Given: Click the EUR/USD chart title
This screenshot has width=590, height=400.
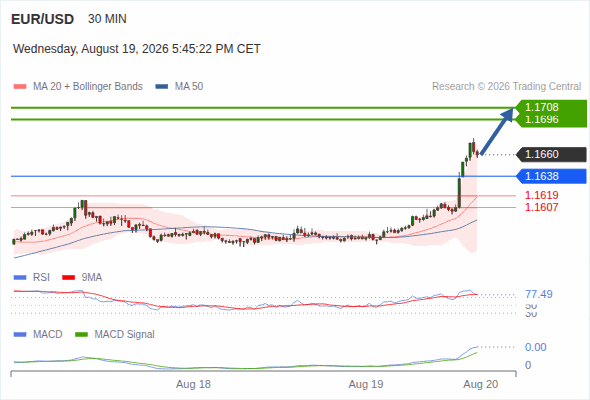Looking at the screenshot, I should click(x=43, y=19).
